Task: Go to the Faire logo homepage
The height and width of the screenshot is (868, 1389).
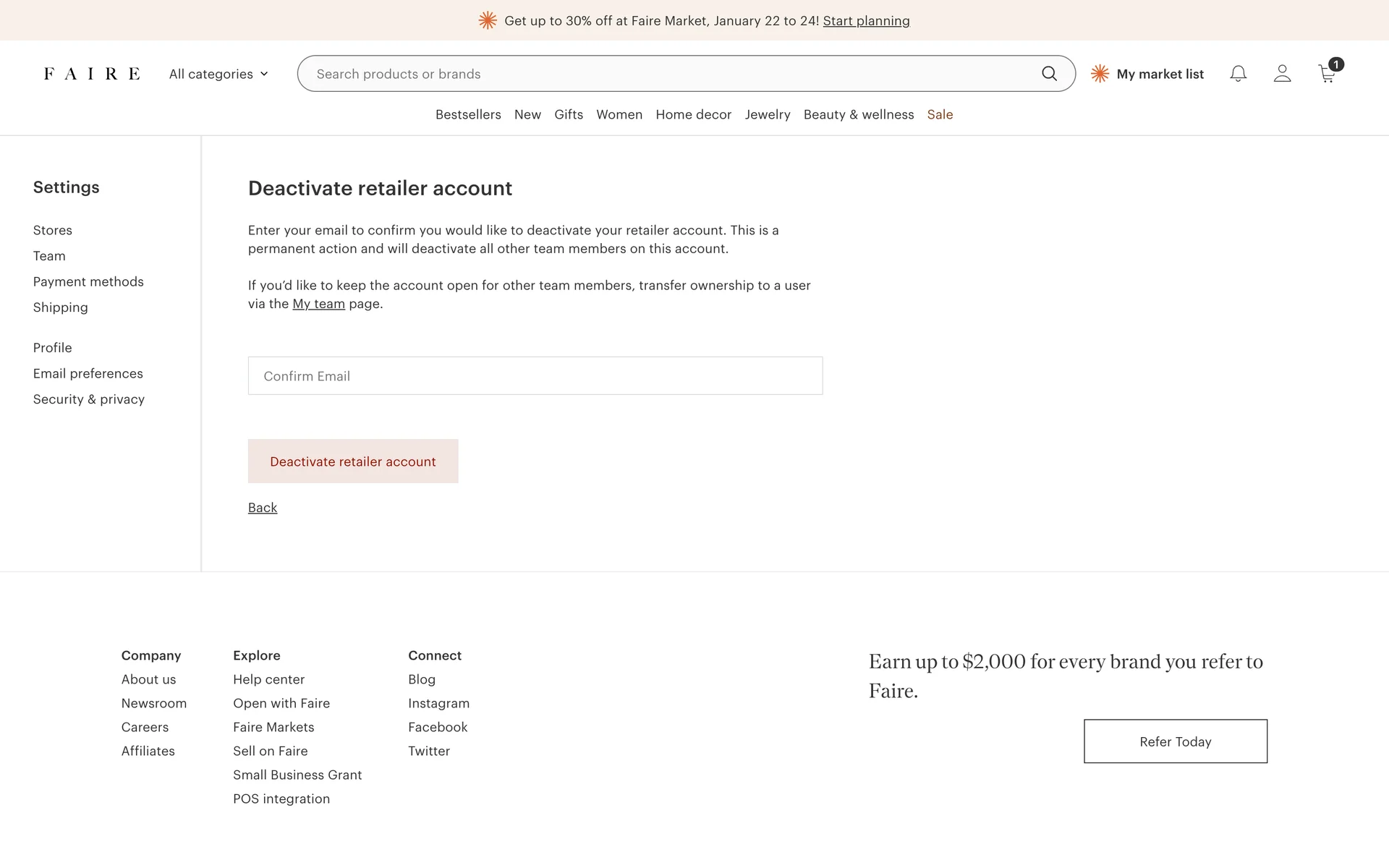Action: point(92,74)
